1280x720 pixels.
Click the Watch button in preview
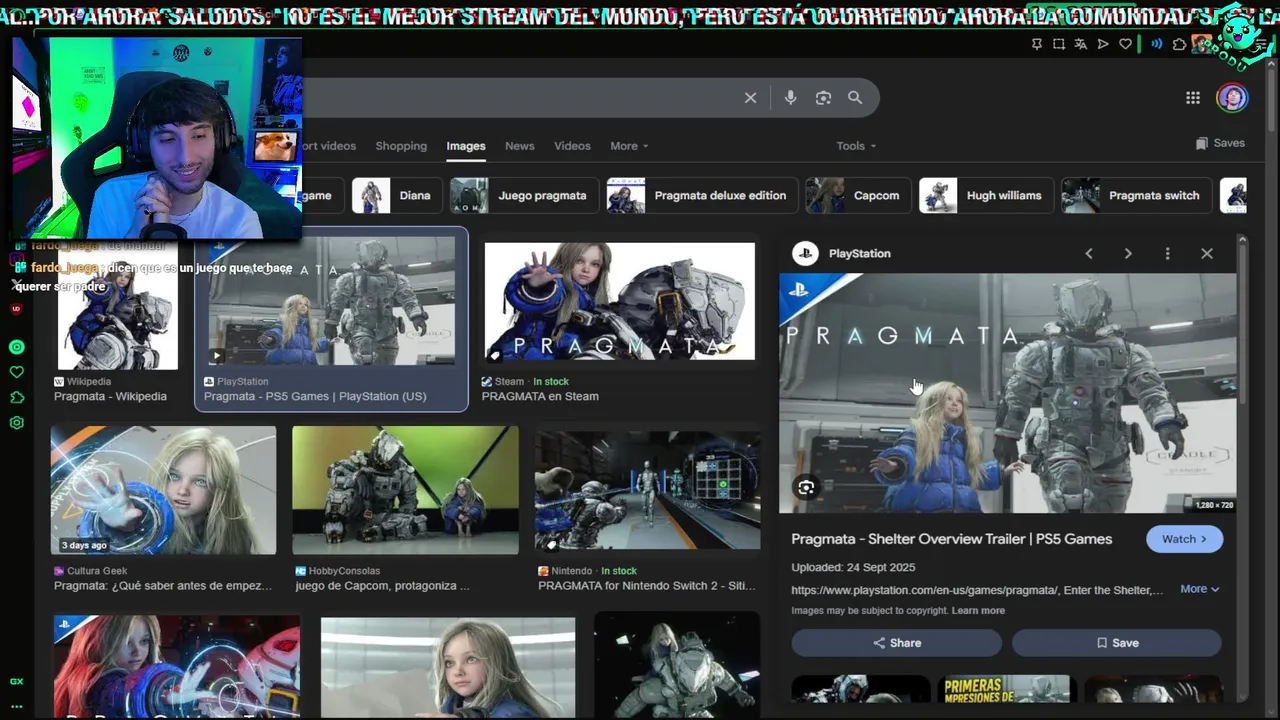(x=1184, y=539)
